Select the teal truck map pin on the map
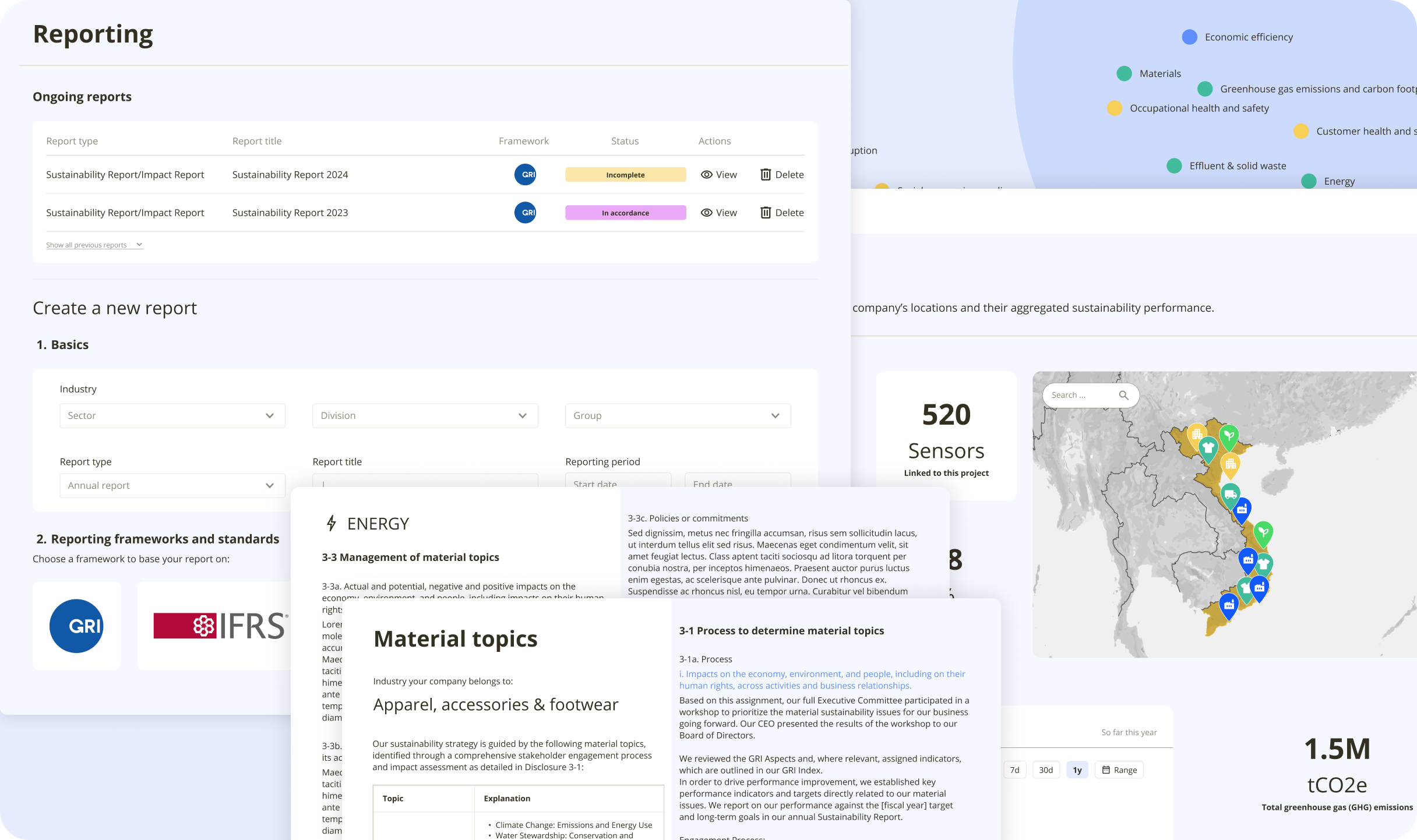The height and width of the screenshot is (840, 1417). coord(1230,493)
